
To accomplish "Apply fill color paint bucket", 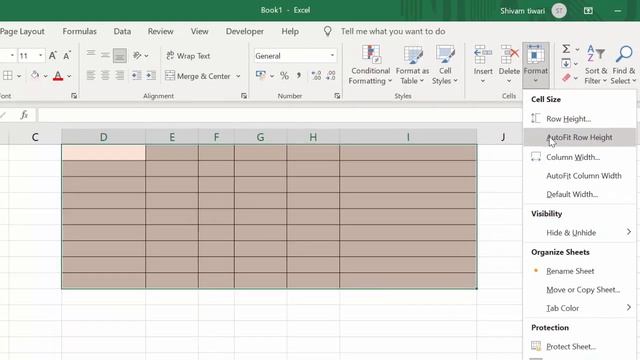I will pyautogui.click(x=35, y=76).
